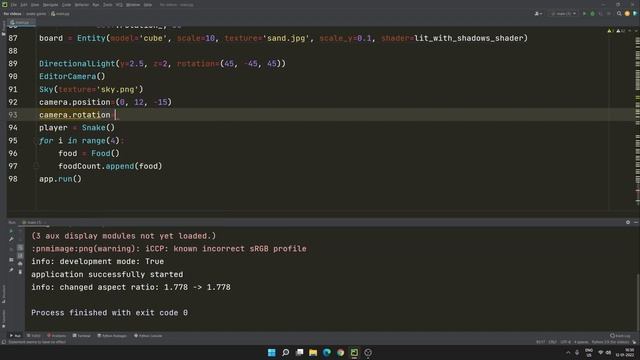The width and height of the screenshot is (640, 360).
Task: Open the user account dropdown in toolbar
Action: point(538,13)
